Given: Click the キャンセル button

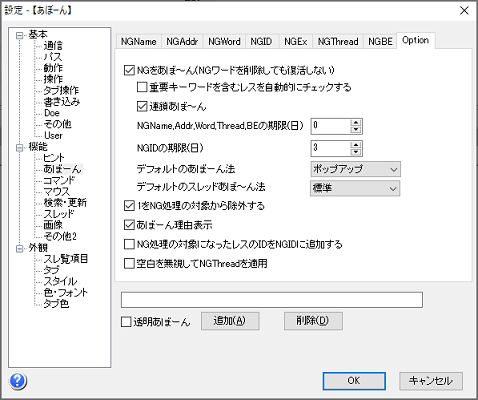Looking at the screenshot, I should [431, 381].
